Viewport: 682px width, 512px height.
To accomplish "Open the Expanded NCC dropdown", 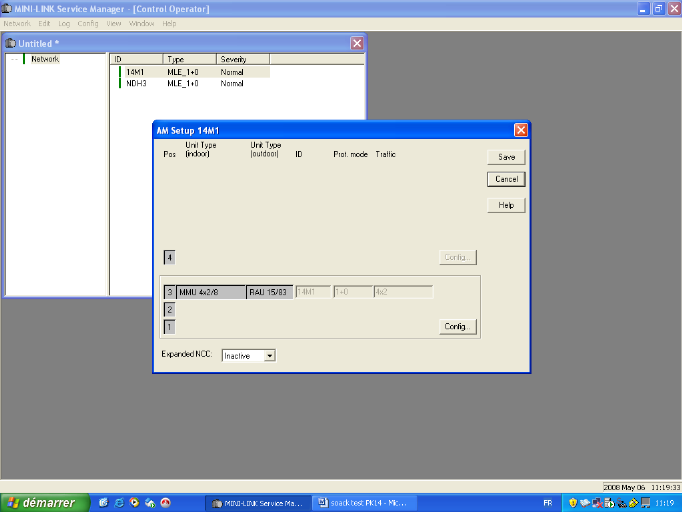I will coord(270,356).
